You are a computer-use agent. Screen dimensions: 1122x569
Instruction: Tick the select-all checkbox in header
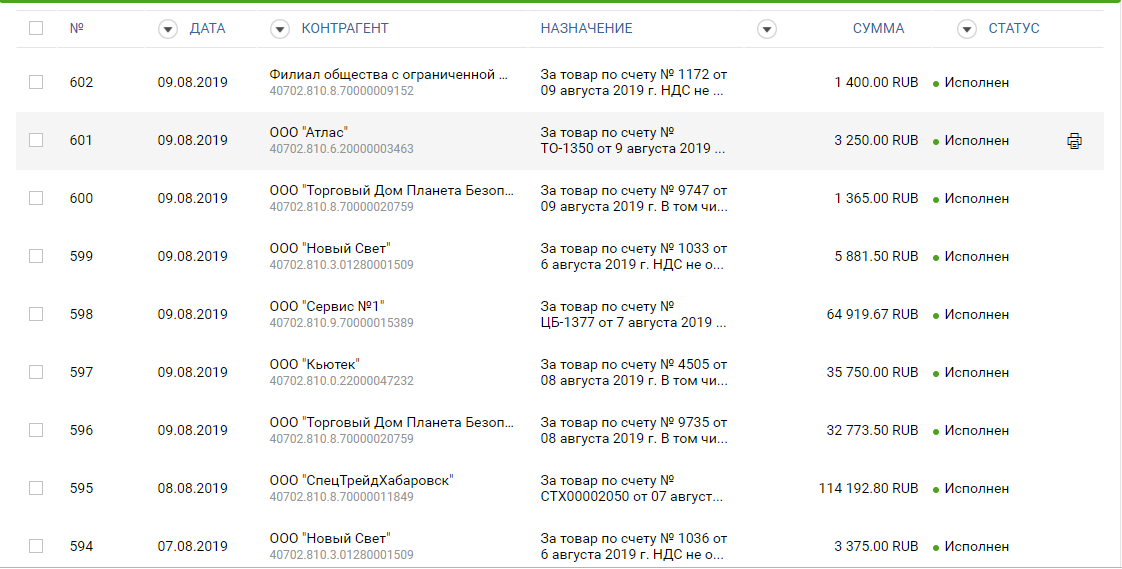36,28
